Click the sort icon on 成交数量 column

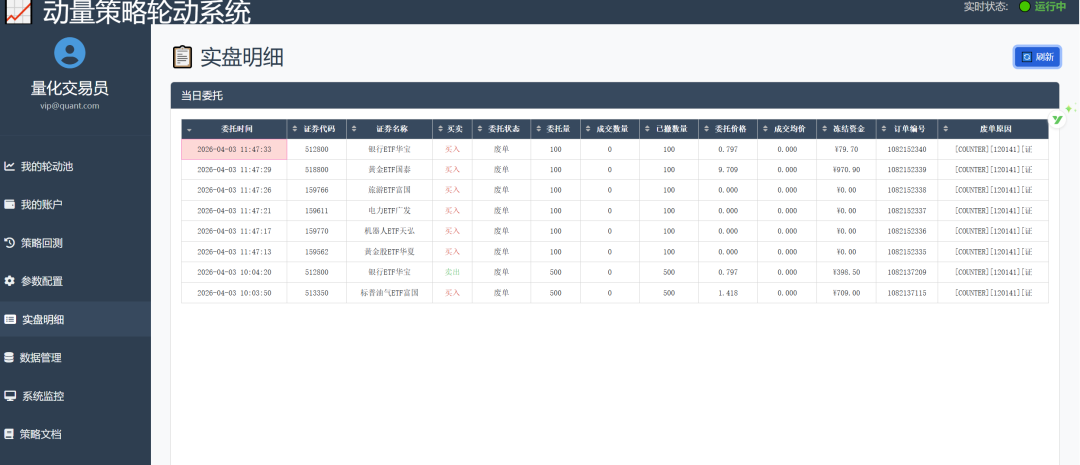point(589,129)
